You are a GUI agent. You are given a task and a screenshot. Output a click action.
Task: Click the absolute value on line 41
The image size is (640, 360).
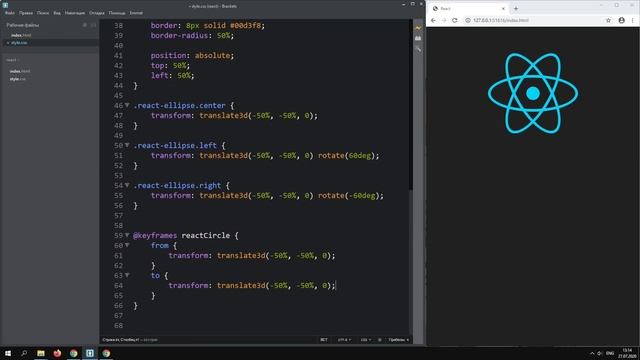pos(212,56)
